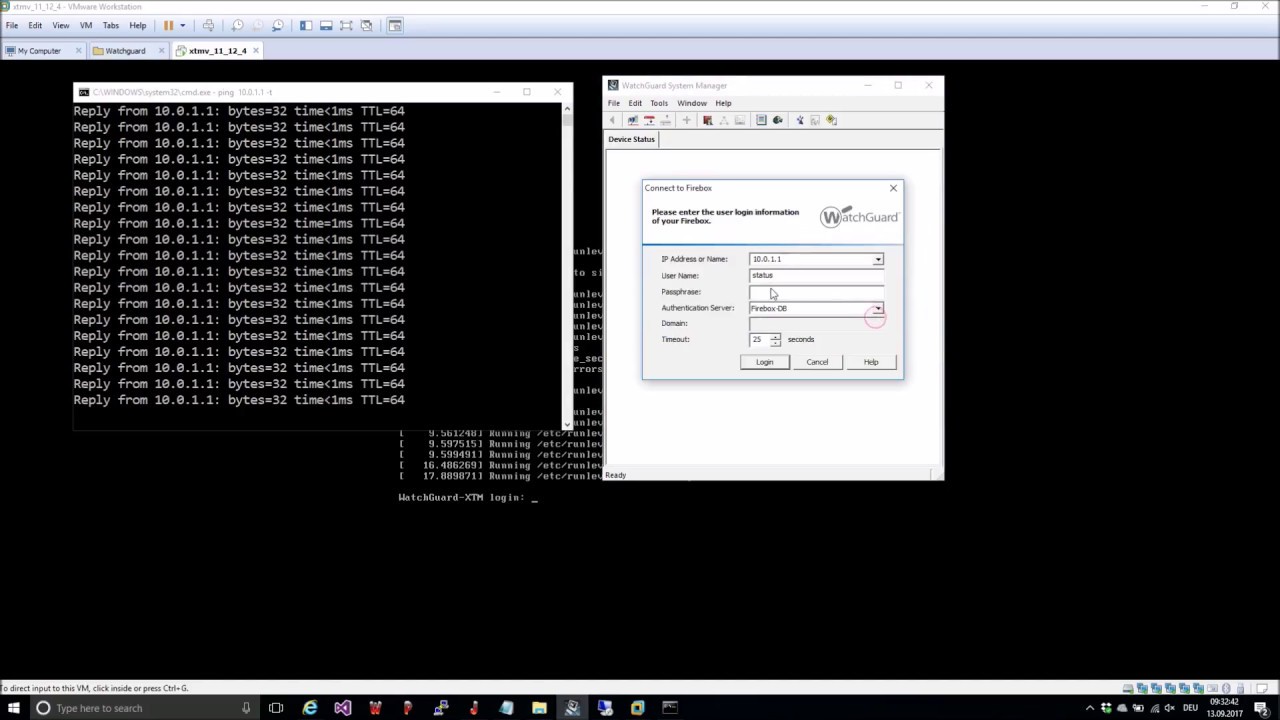Click the yellow CA Manager icon in WSM toolbar
Screen dimensions: 1280x720
click(x=831, y=120)
